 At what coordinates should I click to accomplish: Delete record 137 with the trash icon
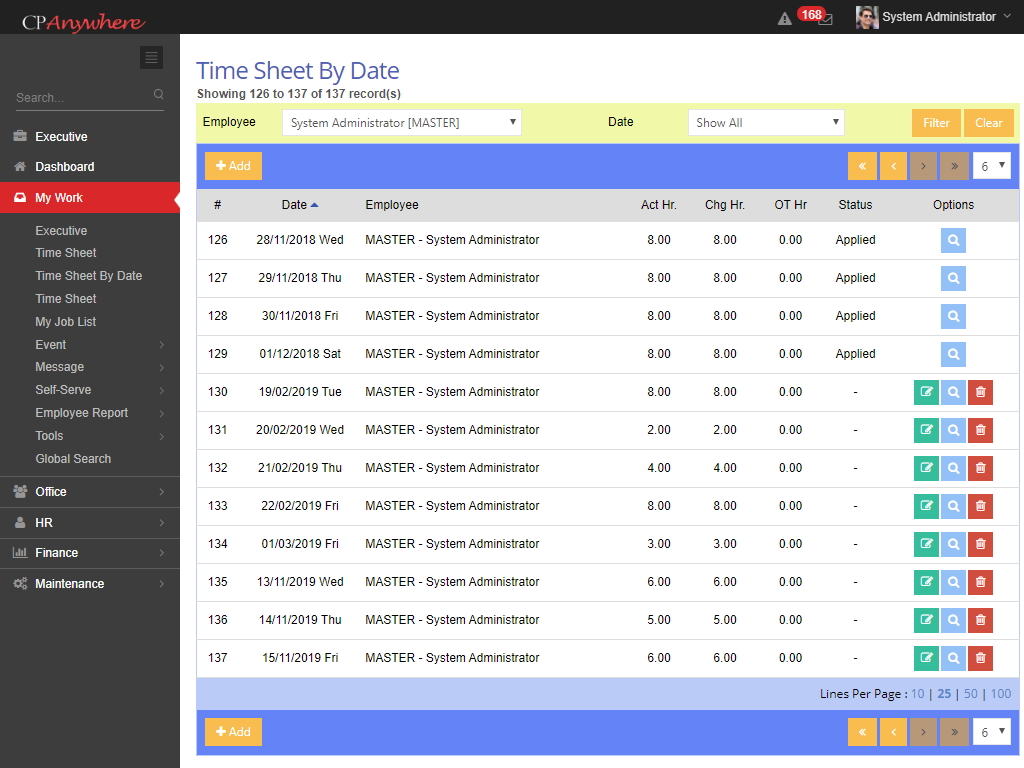tap(980, 658)
